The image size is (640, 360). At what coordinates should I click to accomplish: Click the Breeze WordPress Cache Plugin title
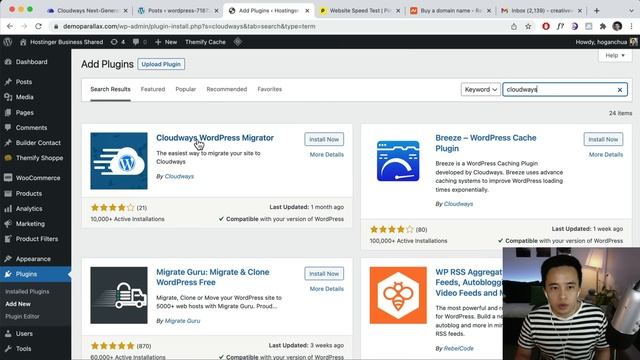486,143
